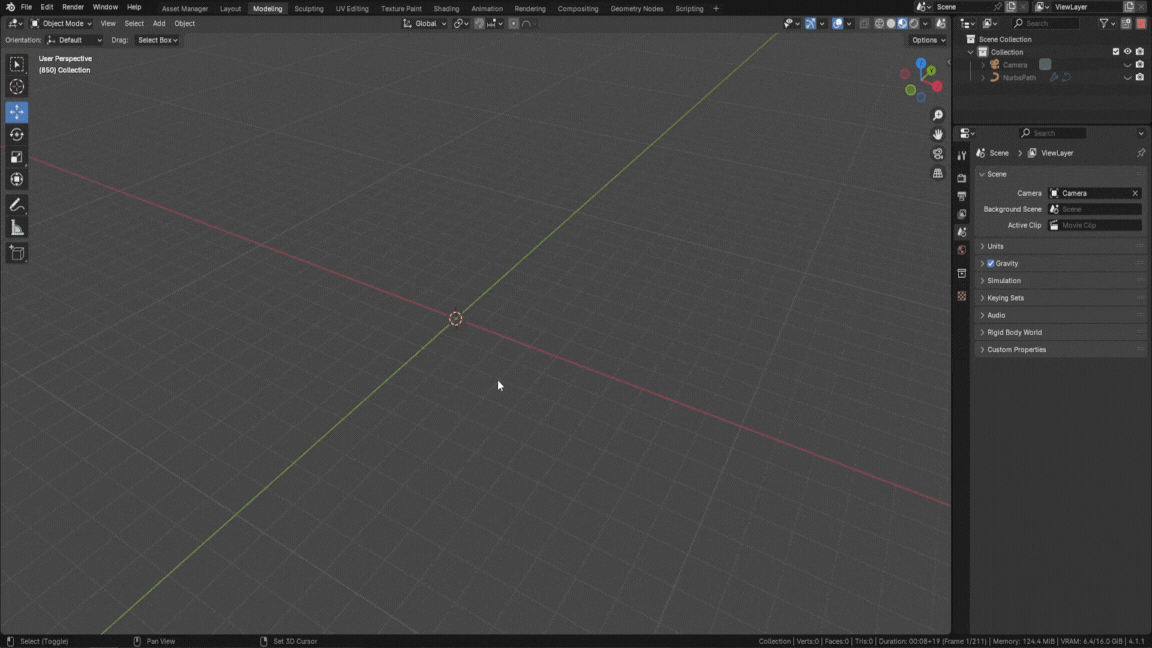Activate the Annotate tool
The image size is (1152, 648).
click(x=17, y=205)
